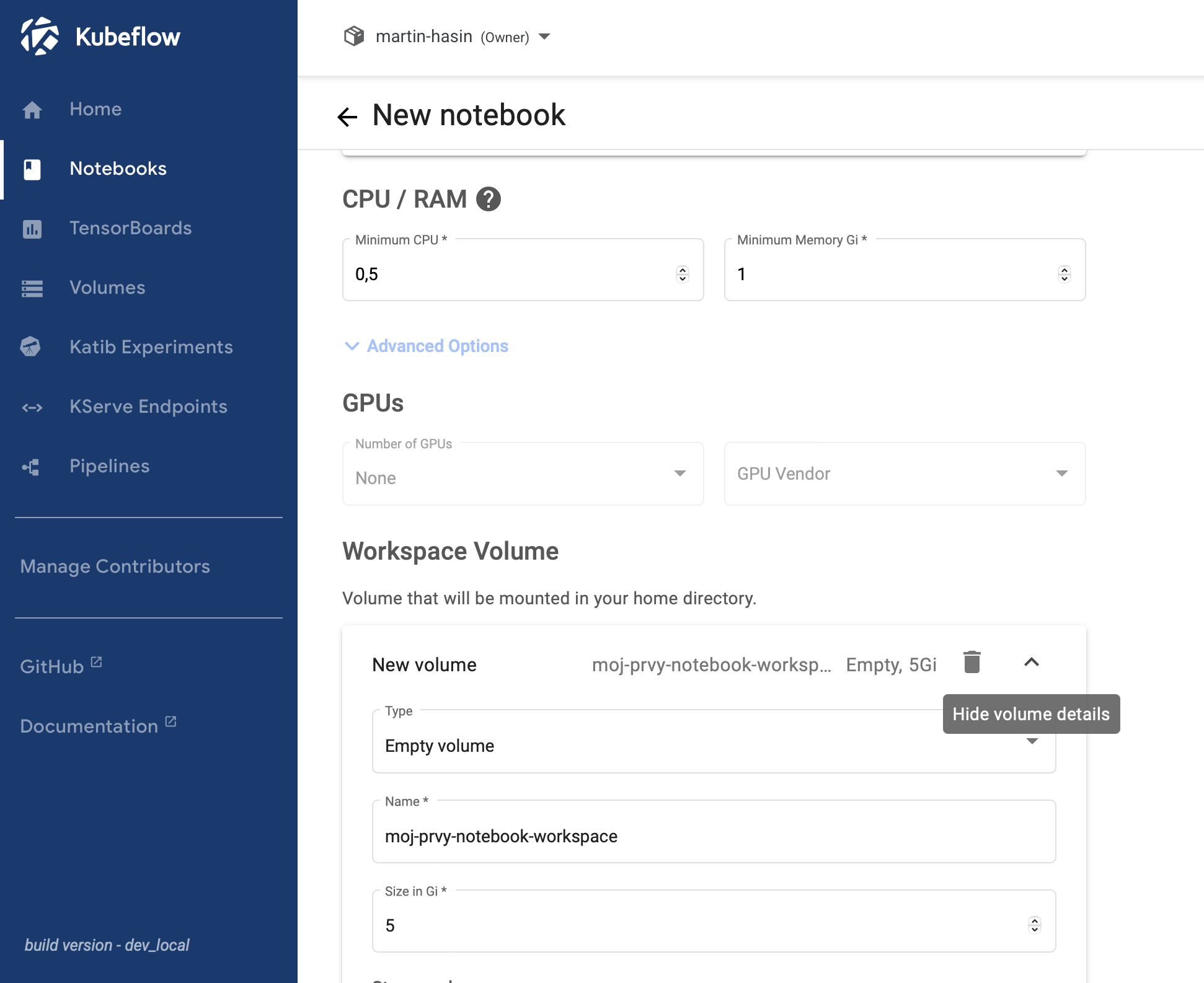The image size is (1204, 983).
Task: Click the back arrow beside New notebook
Action: [x=347, y=117]
